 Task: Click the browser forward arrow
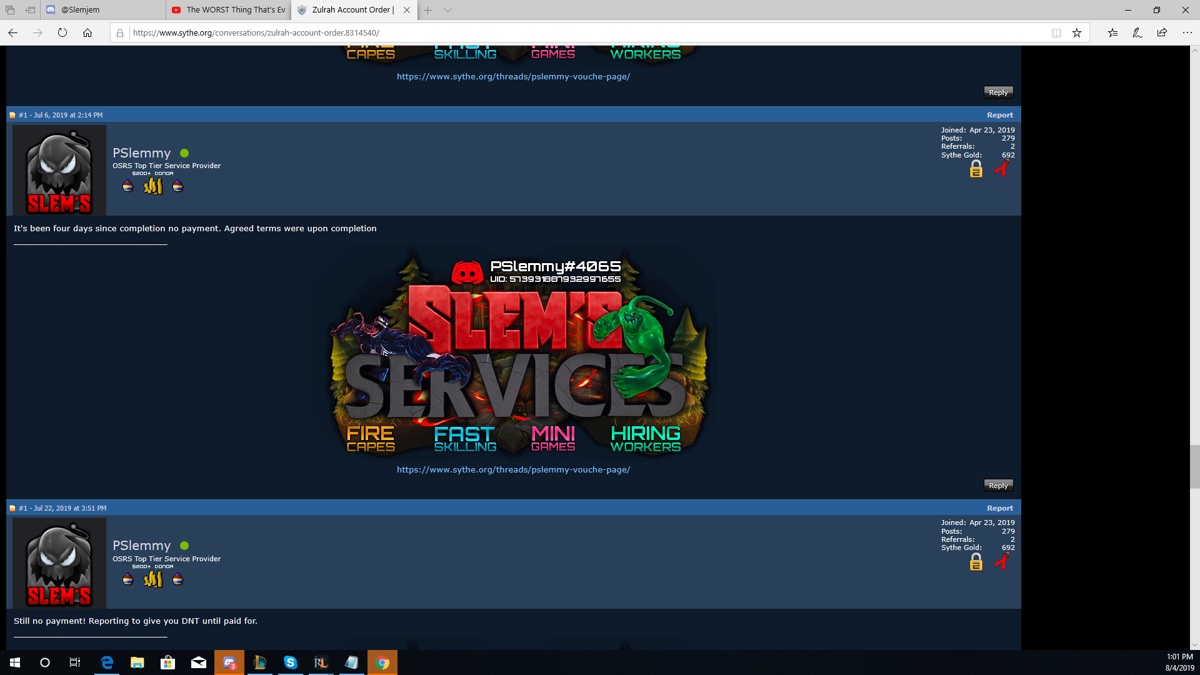38,33
